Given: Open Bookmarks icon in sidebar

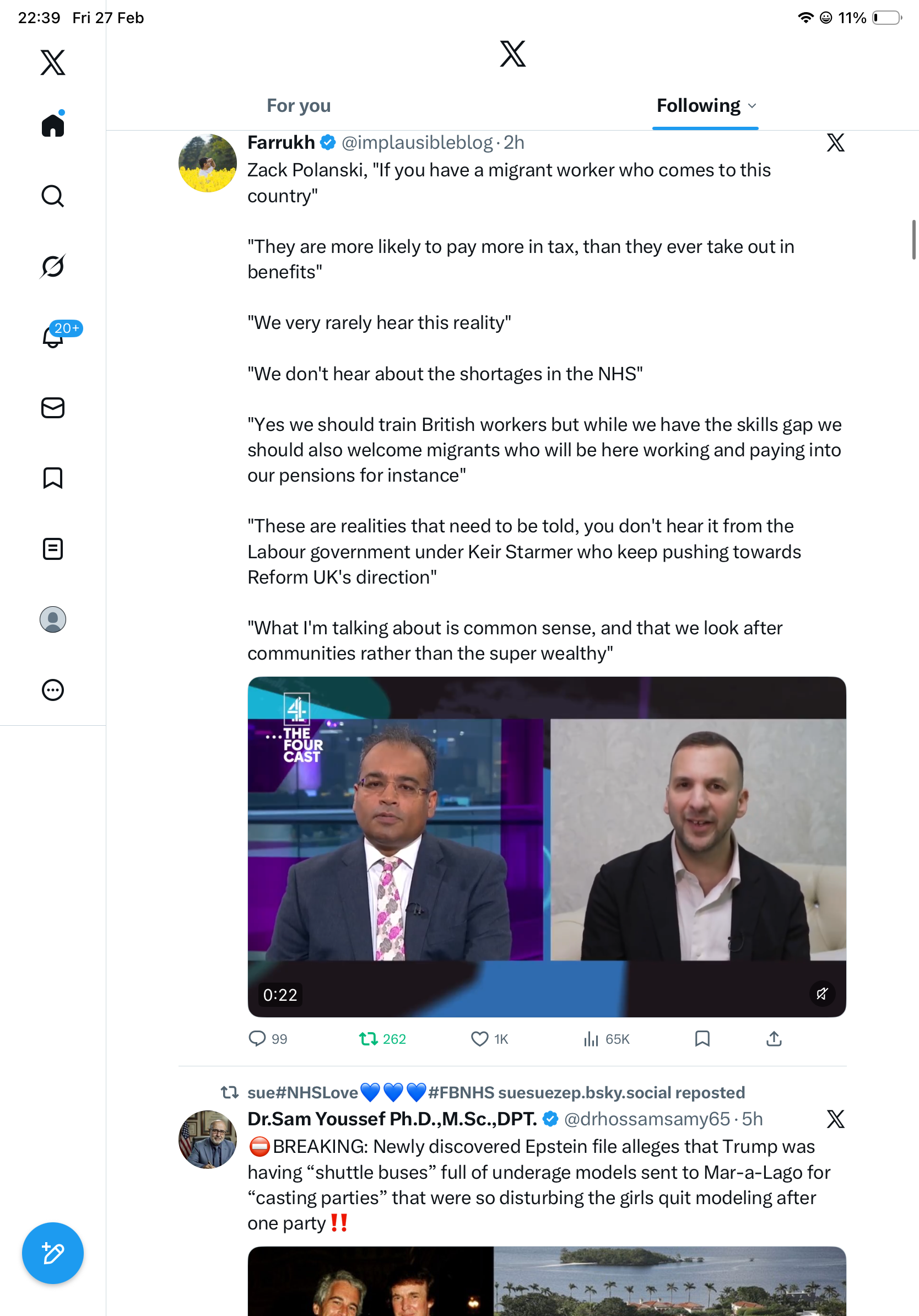Looking at the screenshot, I should coord(53,478).
